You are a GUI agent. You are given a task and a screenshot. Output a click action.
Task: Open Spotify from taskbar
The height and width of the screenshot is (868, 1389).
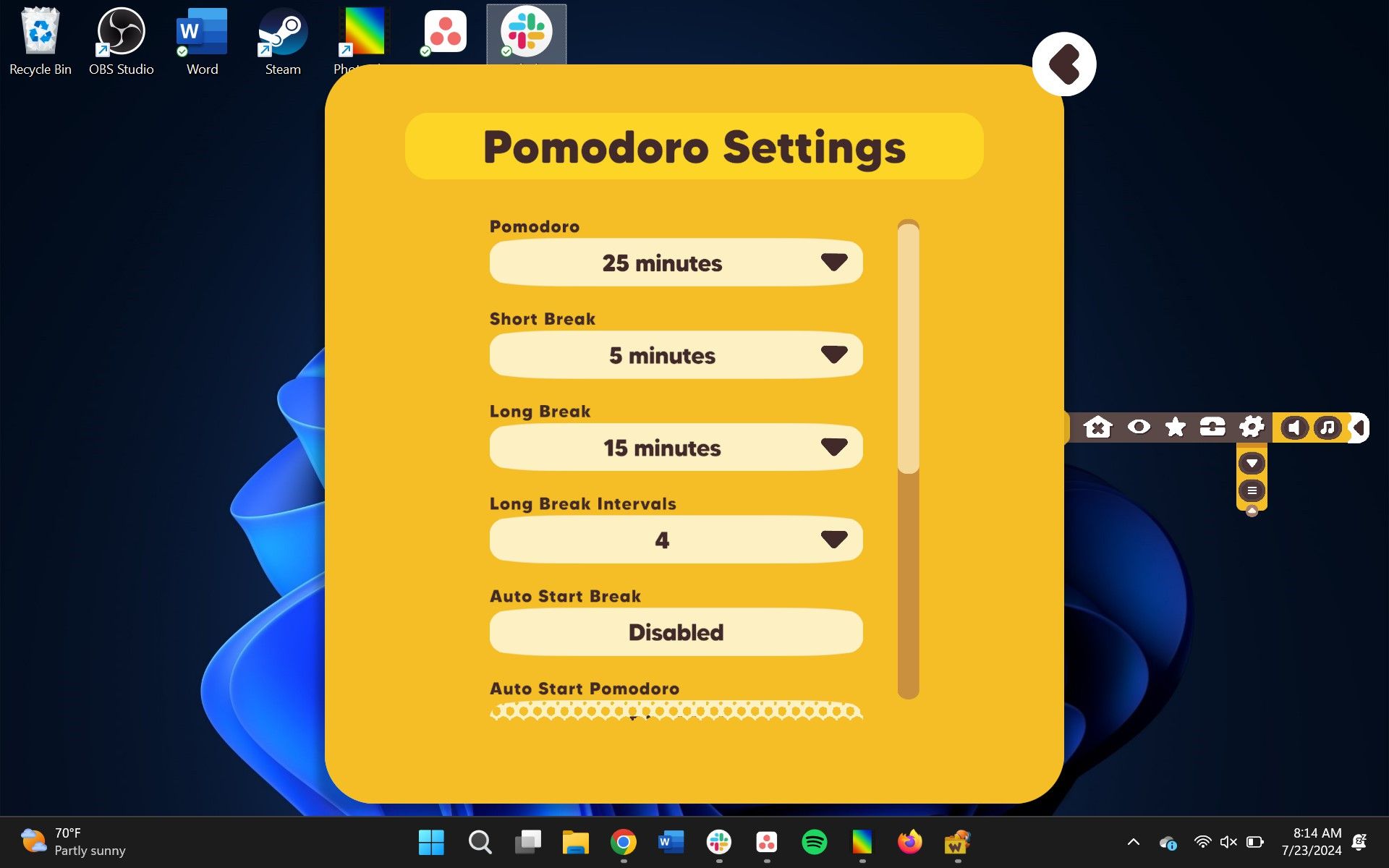coord(815,841)
